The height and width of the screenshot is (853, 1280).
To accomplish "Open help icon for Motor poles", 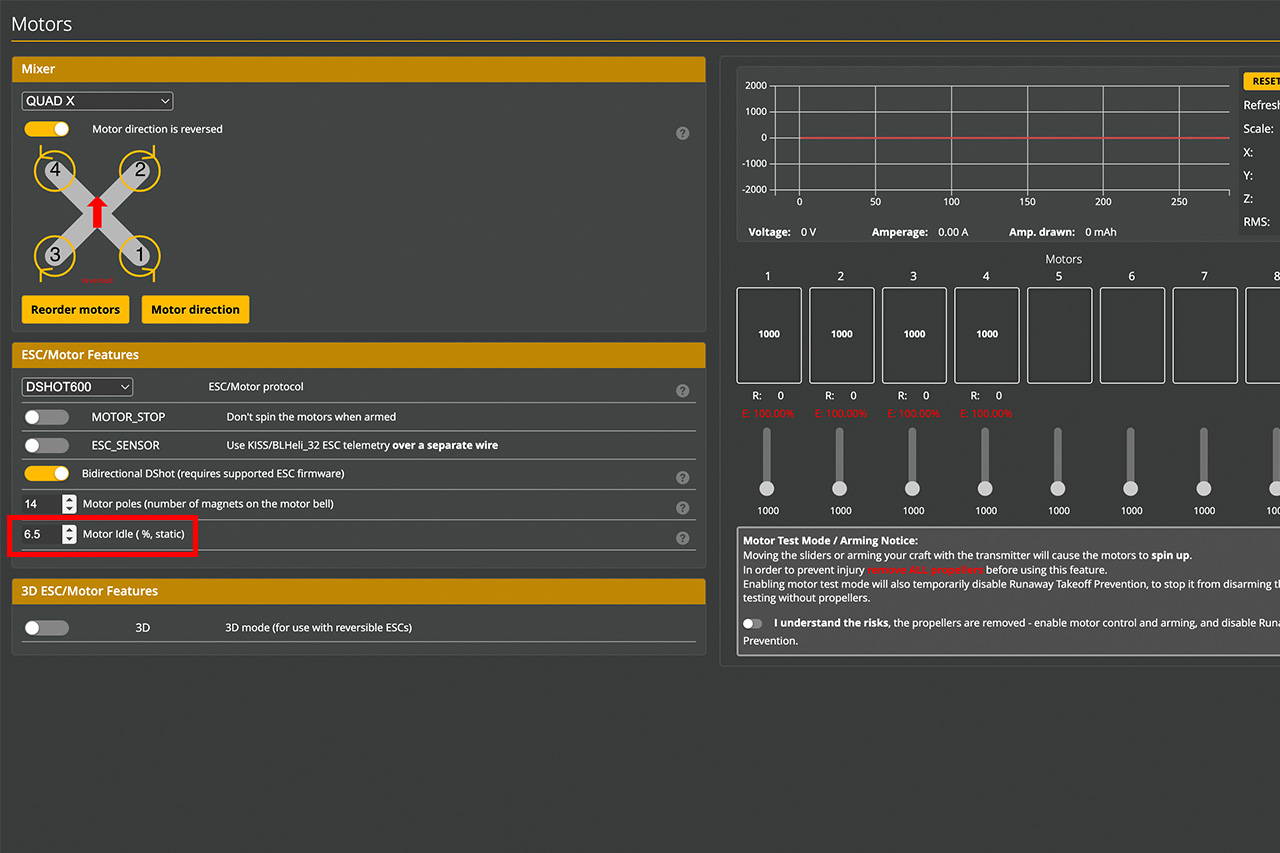I will [x=683, y=508].
